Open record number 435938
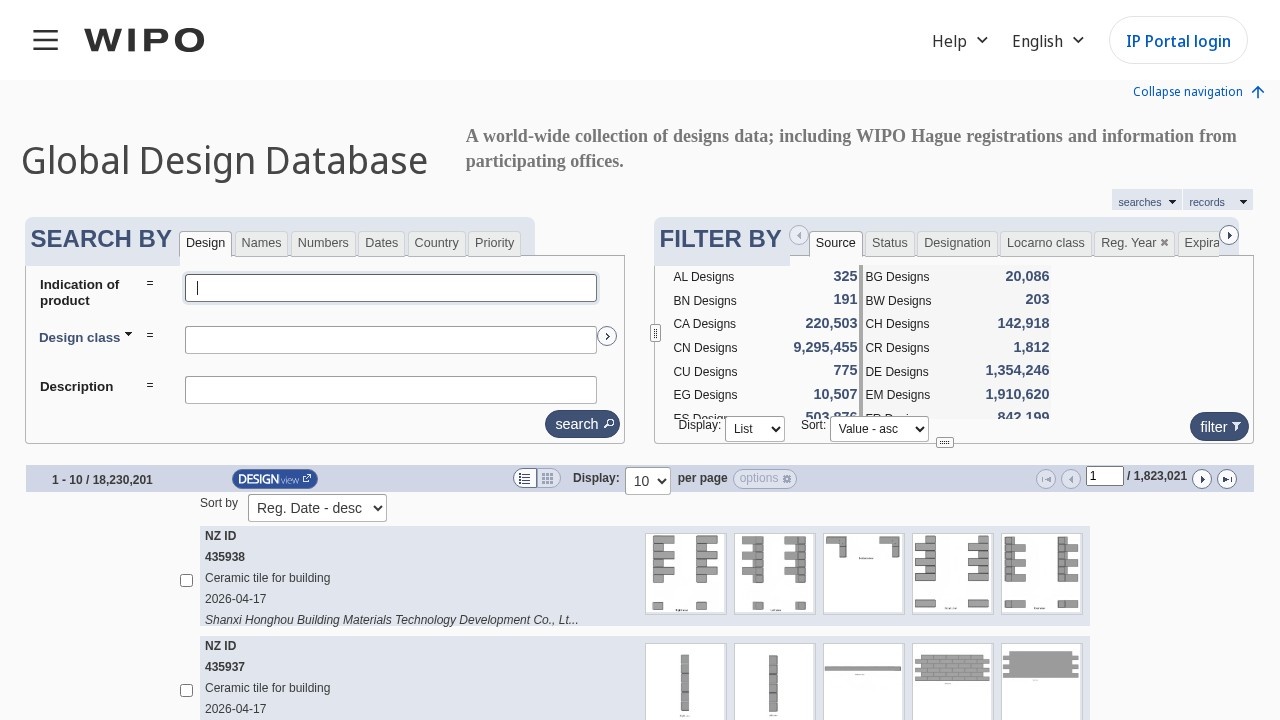Screen dimensions: 1280x720 click(x=225, y=557)
